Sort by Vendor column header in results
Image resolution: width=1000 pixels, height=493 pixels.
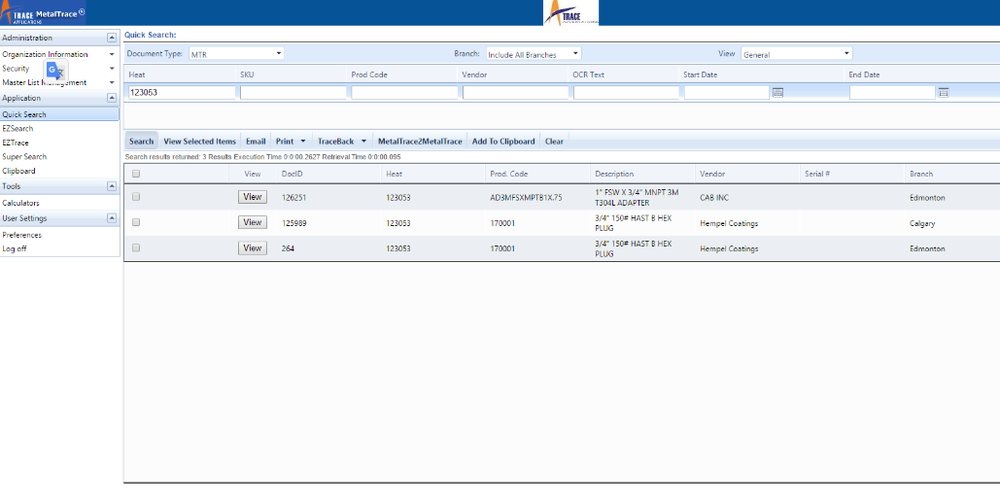[712, 173]
